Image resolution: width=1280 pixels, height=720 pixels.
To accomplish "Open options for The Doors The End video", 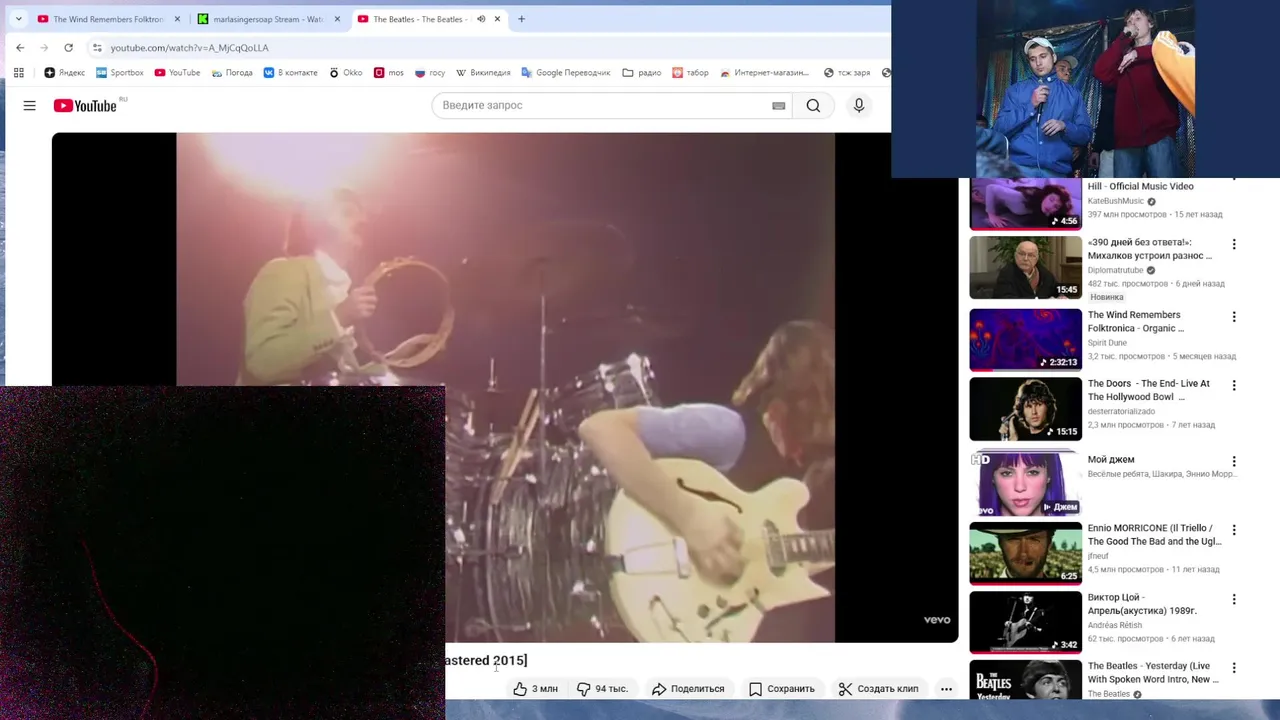I will pos(1234,385).
